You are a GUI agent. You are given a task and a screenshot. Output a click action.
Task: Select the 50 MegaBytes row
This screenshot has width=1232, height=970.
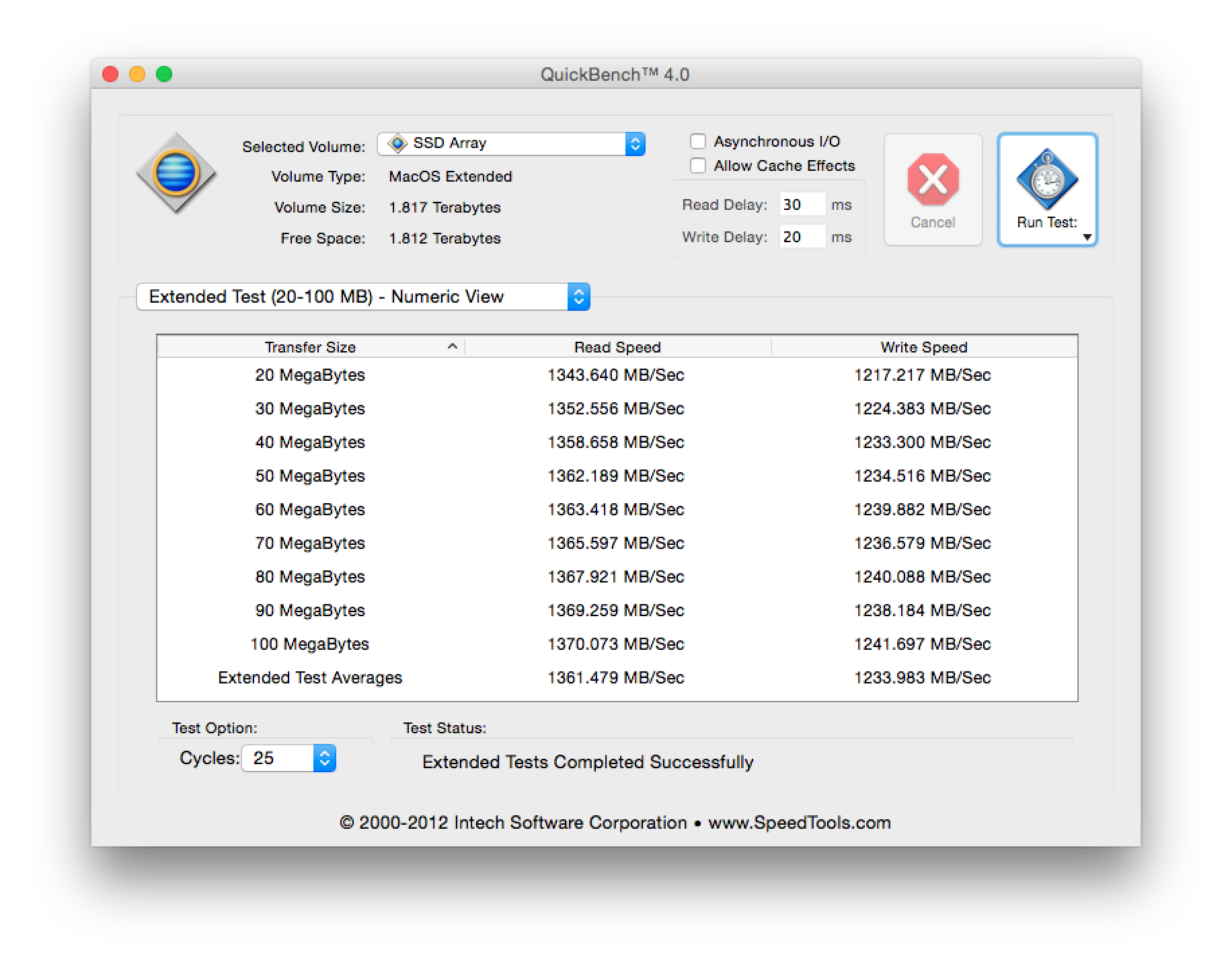tap(617, 476)
